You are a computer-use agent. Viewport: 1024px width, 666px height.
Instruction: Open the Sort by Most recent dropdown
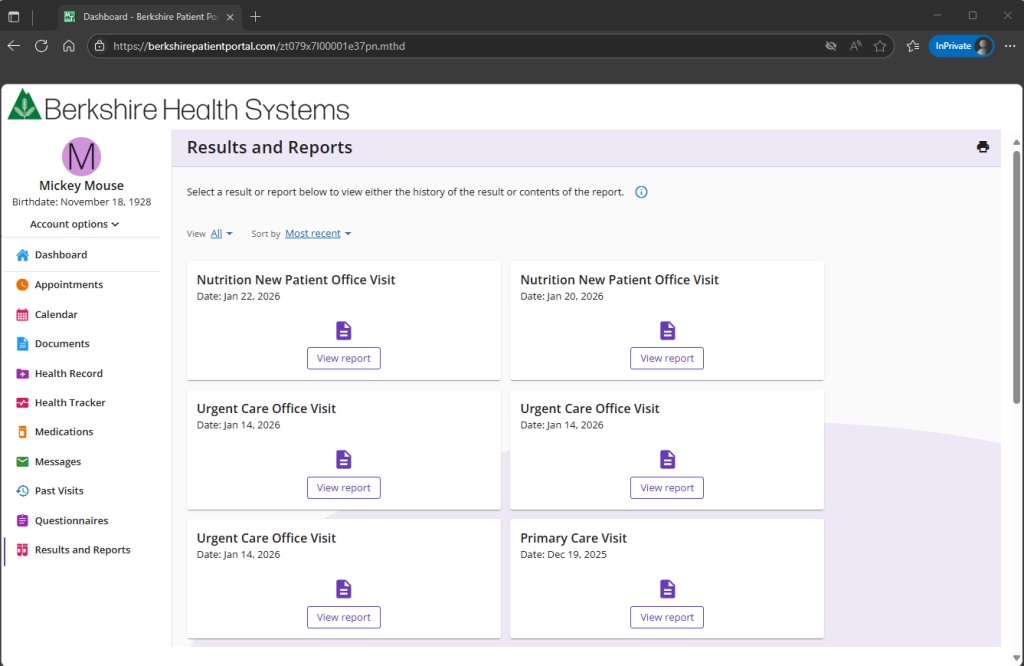[318, 234]
